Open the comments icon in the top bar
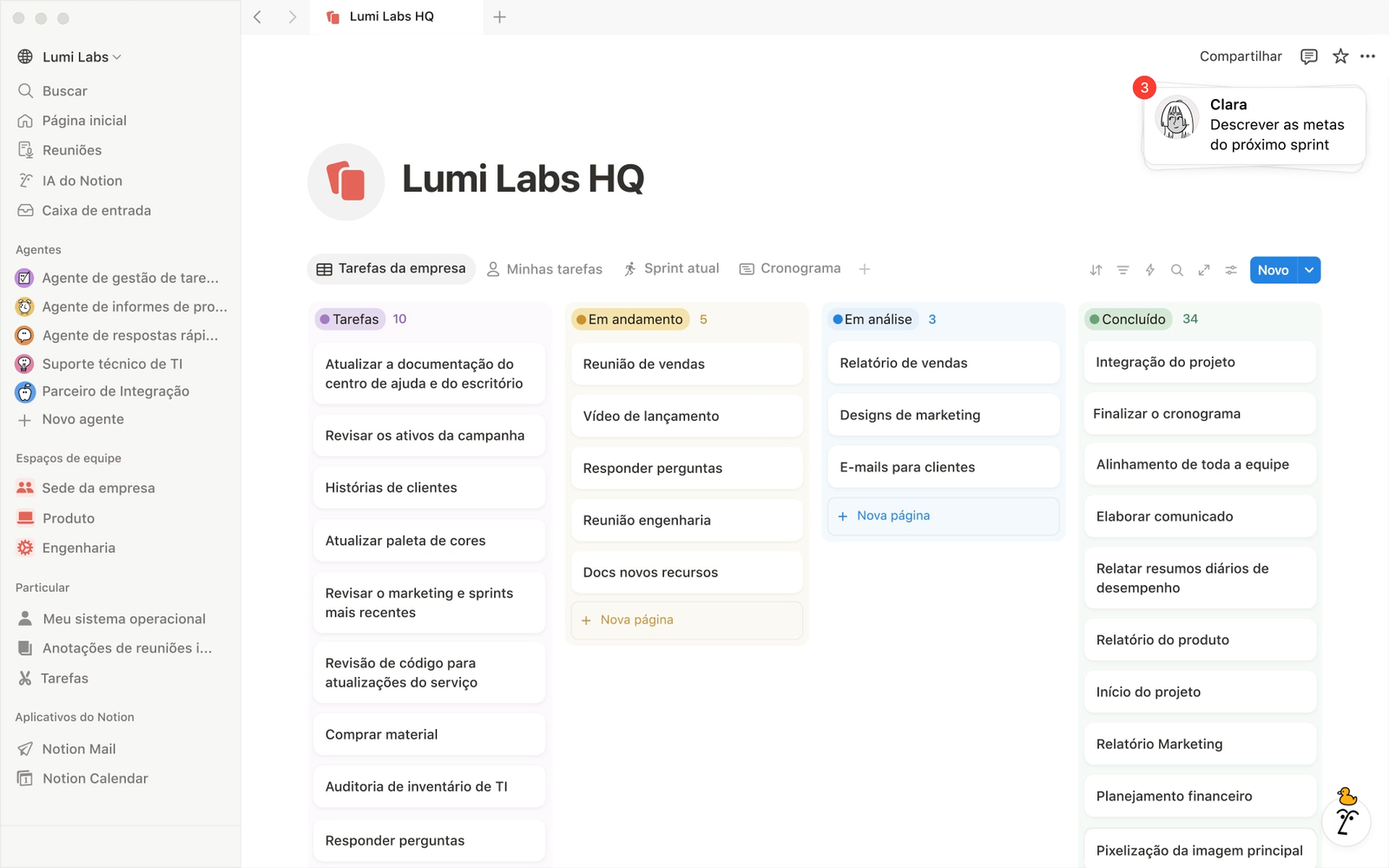 [1308, 56]
